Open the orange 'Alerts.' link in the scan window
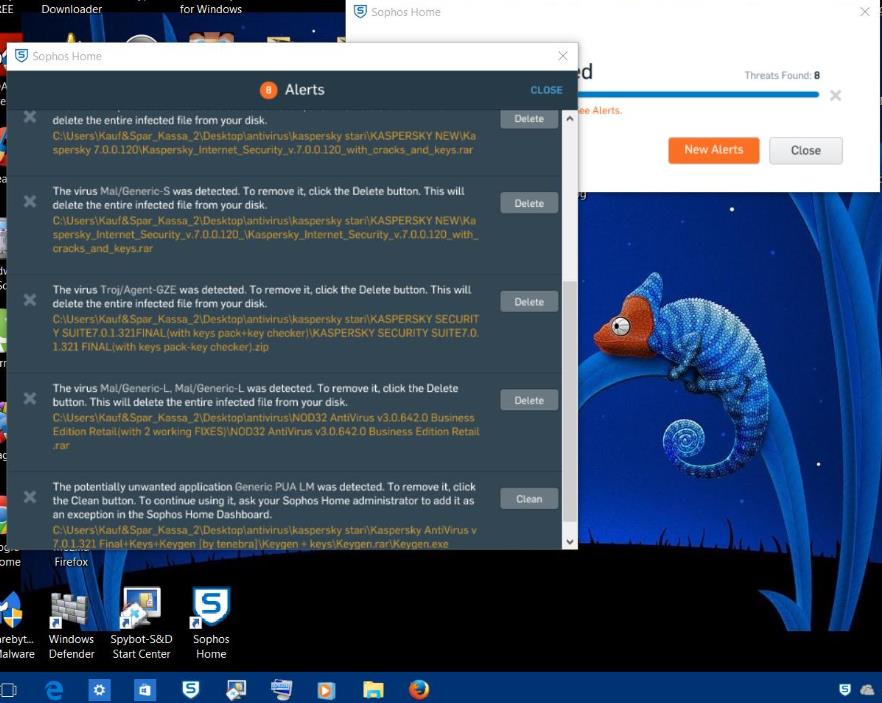The height and width of the screenshot is (703, 882). click(x=600, y=111)
